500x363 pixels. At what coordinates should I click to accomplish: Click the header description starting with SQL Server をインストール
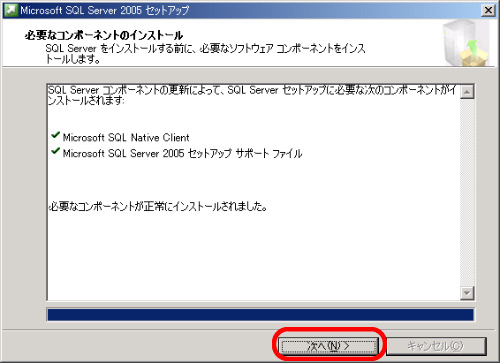(x=205, y=53)
